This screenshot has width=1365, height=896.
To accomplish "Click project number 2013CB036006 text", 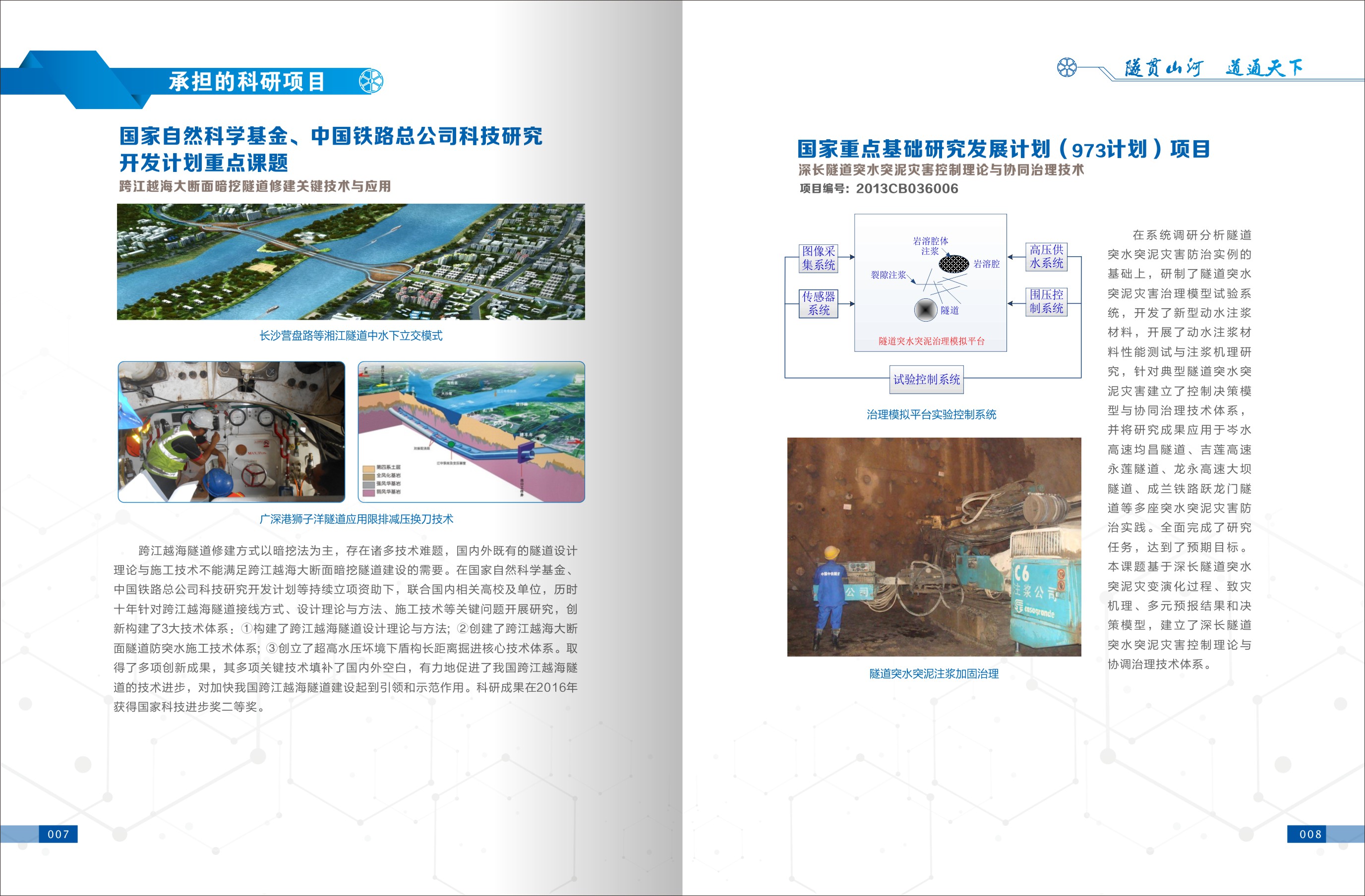I will 907,189.
